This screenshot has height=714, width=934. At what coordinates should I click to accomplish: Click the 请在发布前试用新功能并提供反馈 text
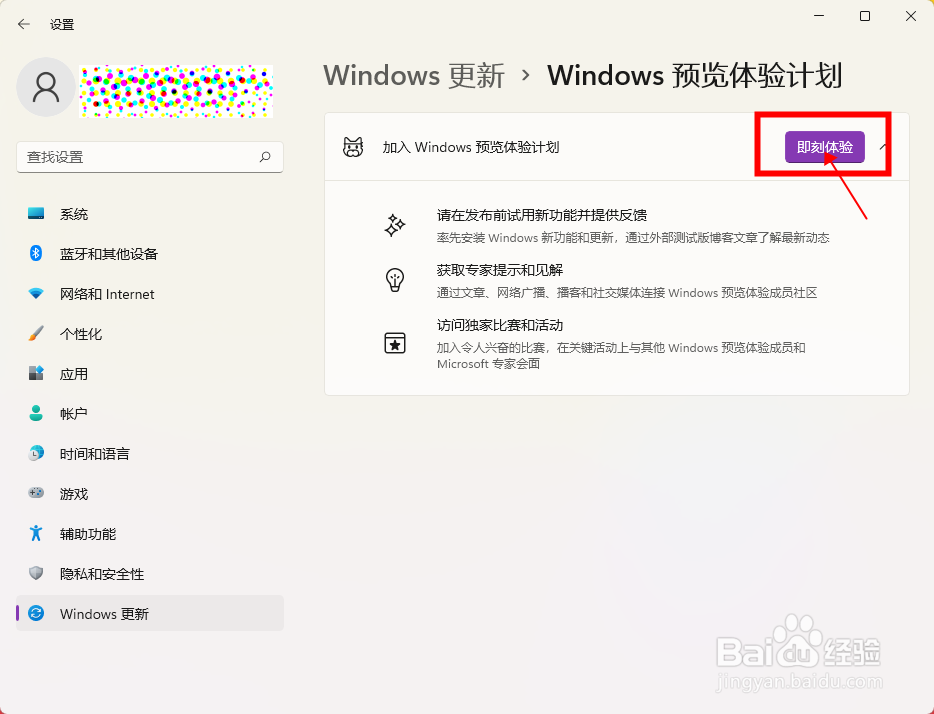541,215
